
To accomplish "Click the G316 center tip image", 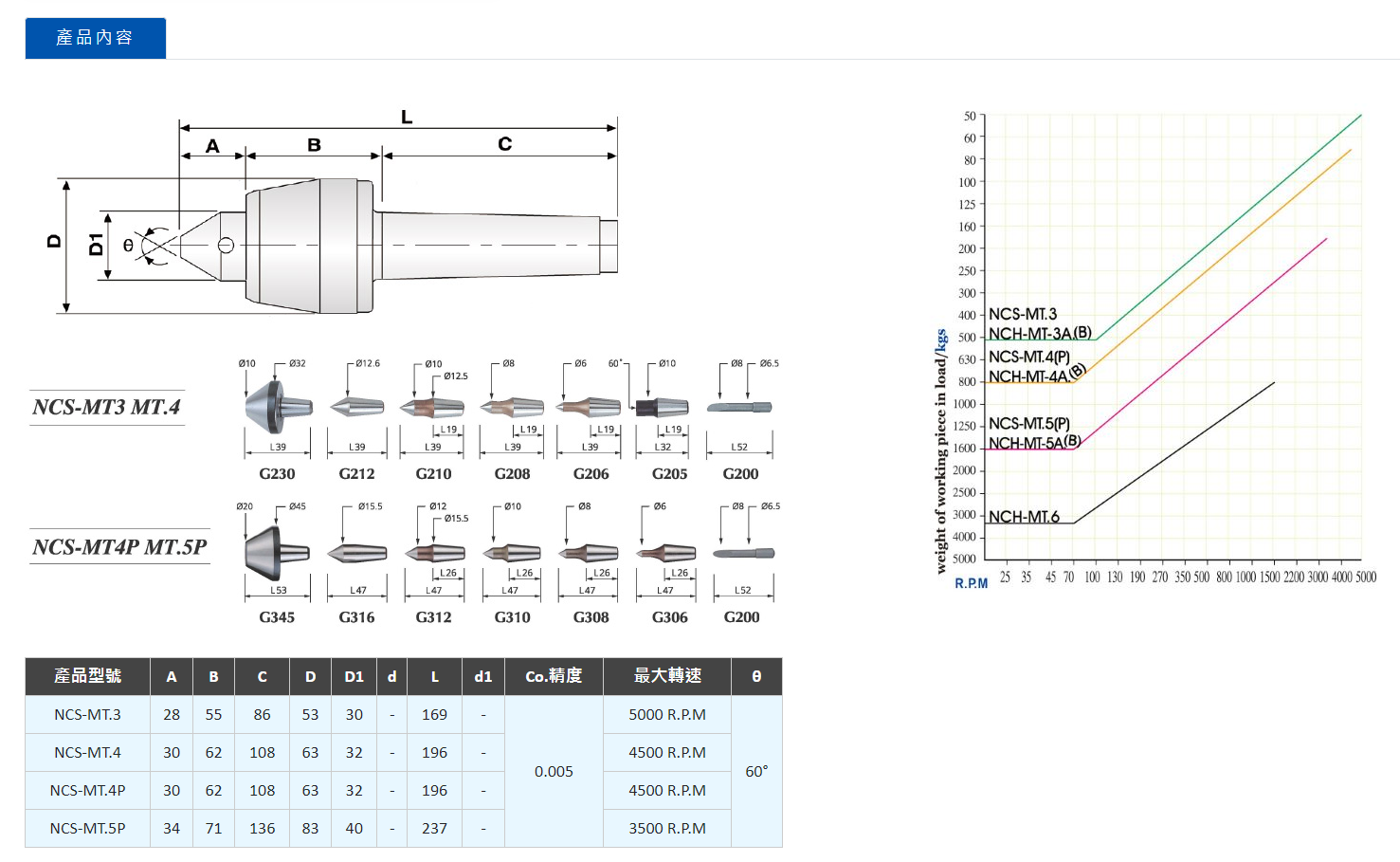I will 356,553.
